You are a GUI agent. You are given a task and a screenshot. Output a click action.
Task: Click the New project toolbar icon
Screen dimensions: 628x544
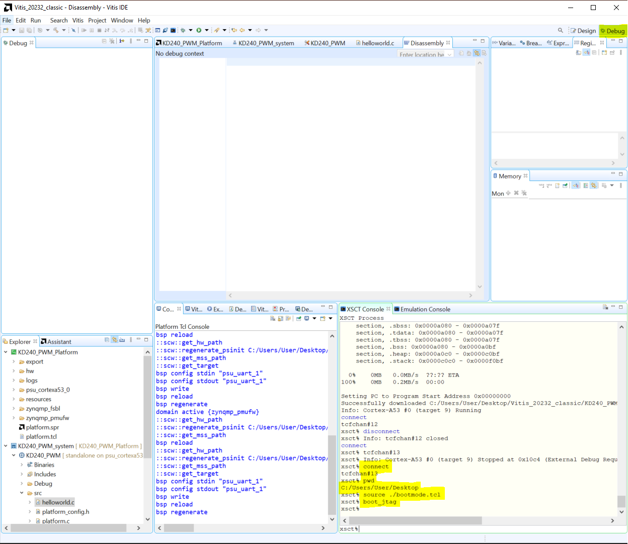5,30
